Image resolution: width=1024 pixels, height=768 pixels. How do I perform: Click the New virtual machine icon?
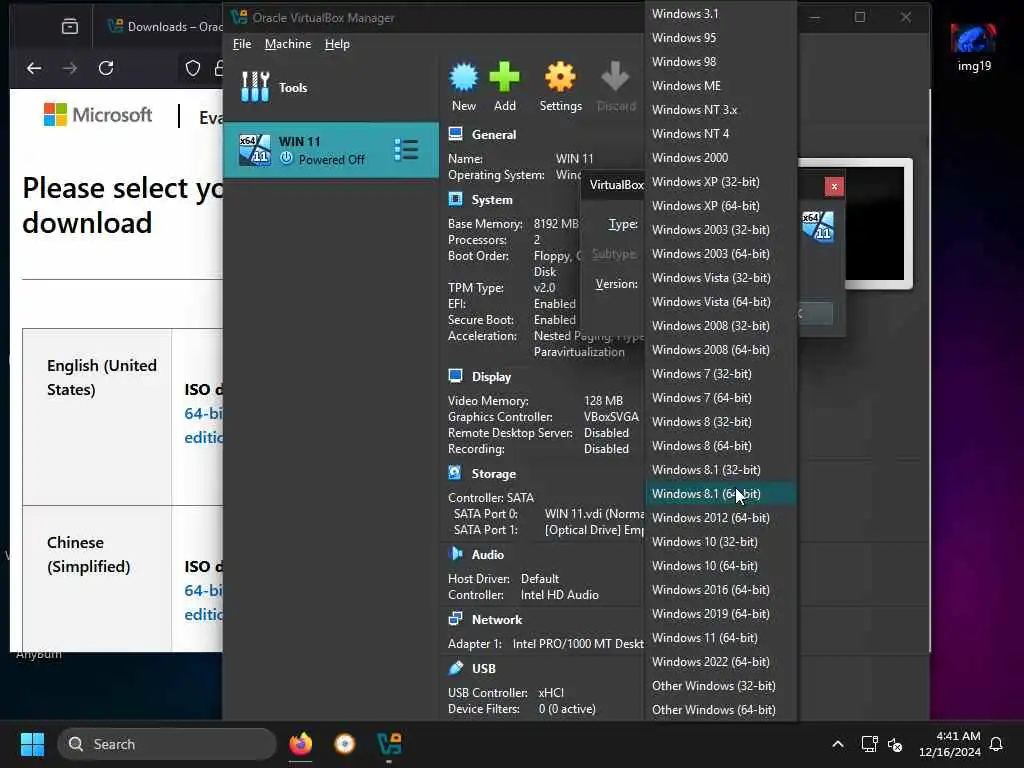pyautogui.click(x=464, y=77)
